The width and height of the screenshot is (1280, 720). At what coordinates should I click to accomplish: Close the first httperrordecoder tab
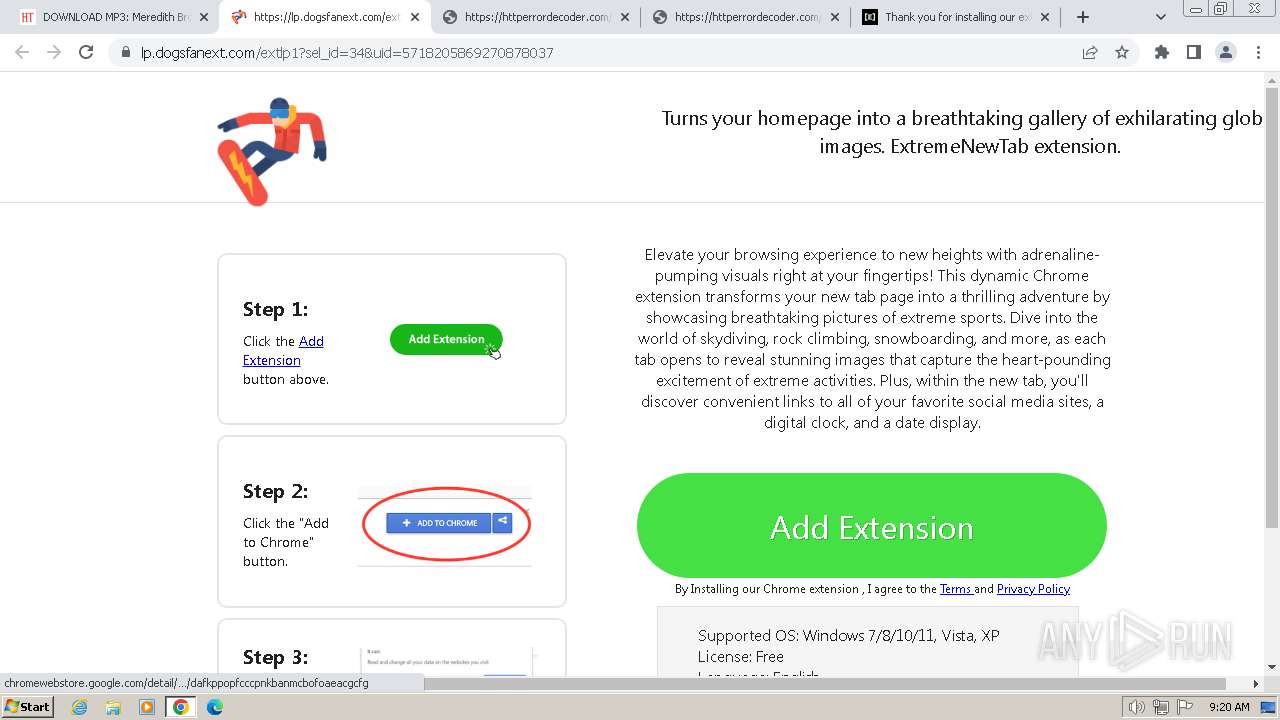coord(625,17)
